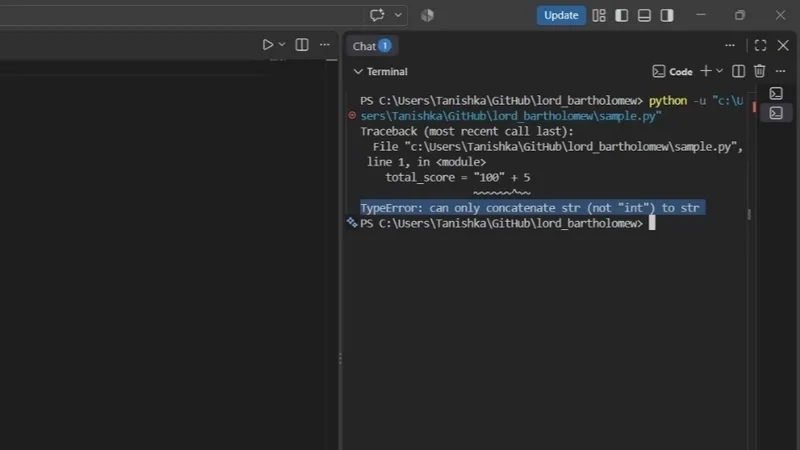Toggle the bottom panel visibility

[644, 16]
